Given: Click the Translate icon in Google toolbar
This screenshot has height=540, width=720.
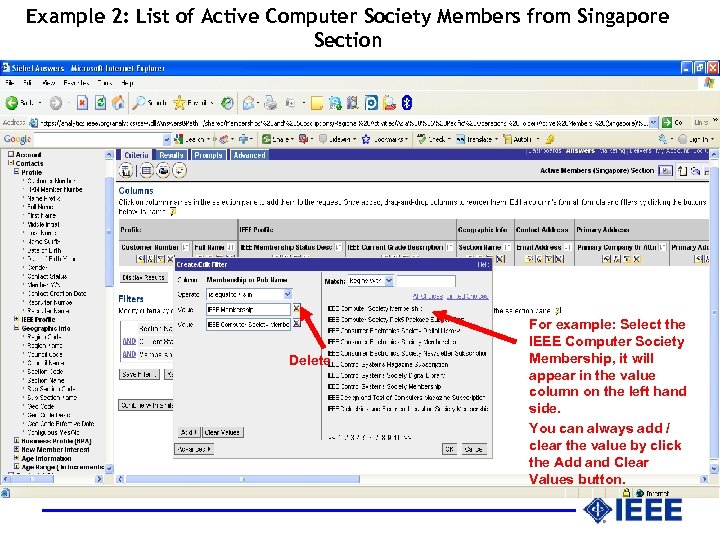Looking at the screenshot, I should pyautogui.click(x=461, y=139).
